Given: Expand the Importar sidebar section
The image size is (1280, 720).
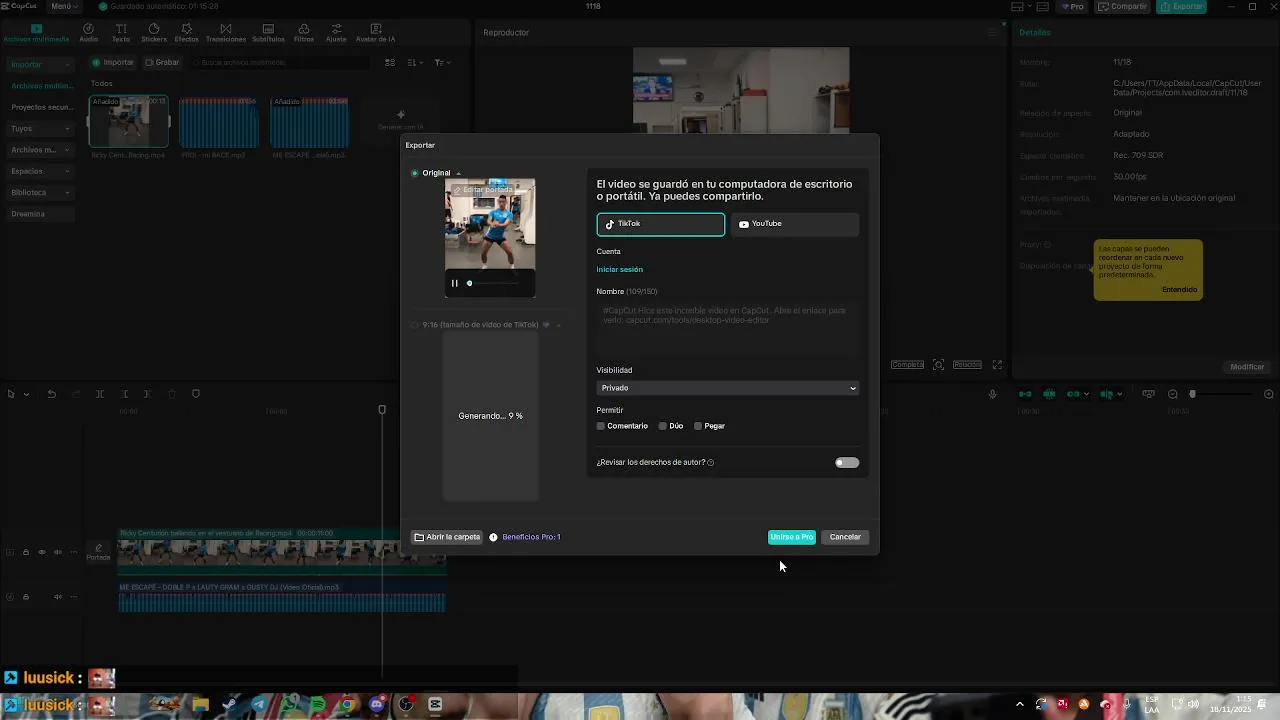Looking at the screenshot, I should 40,65.
